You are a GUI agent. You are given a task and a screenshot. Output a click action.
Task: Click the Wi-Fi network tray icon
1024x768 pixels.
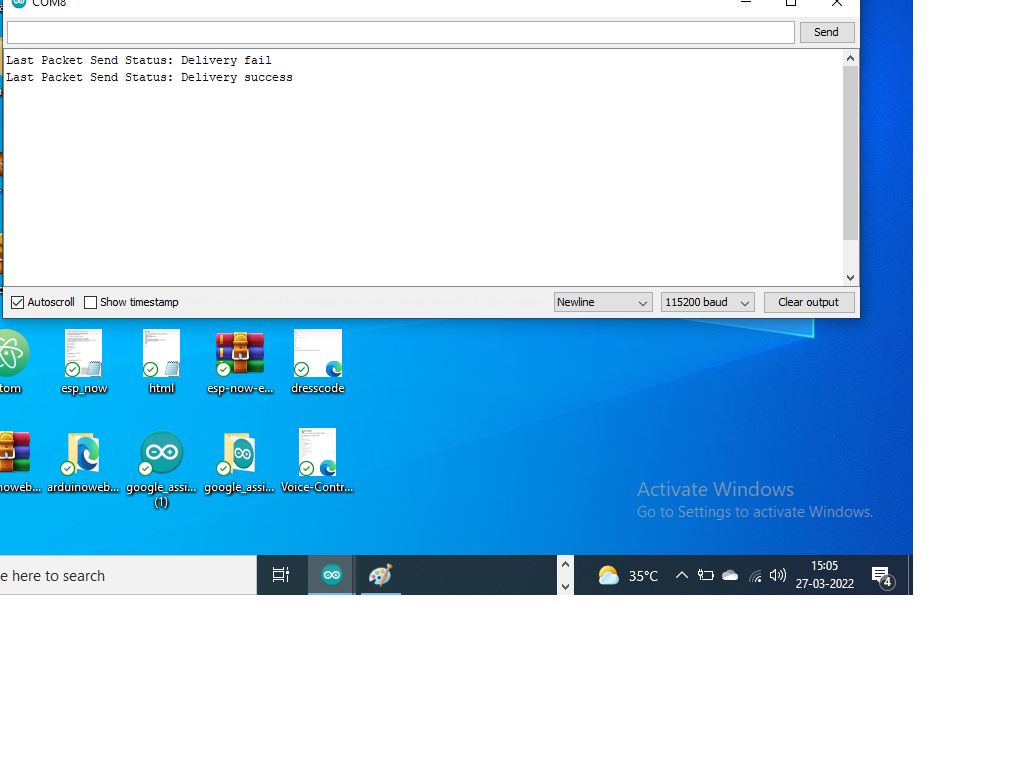[755, 575]
